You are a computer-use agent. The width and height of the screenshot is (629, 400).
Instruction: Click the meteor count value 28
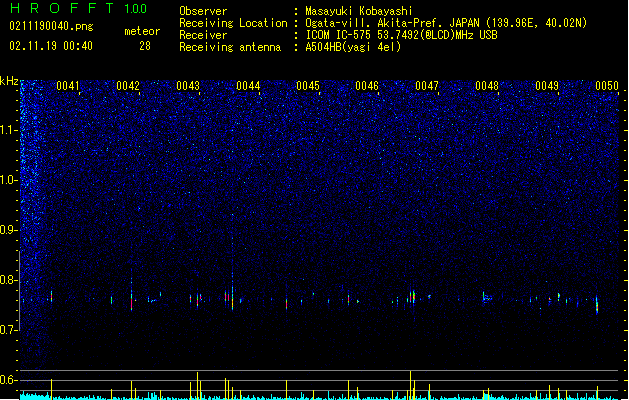(x=145, y=46)
